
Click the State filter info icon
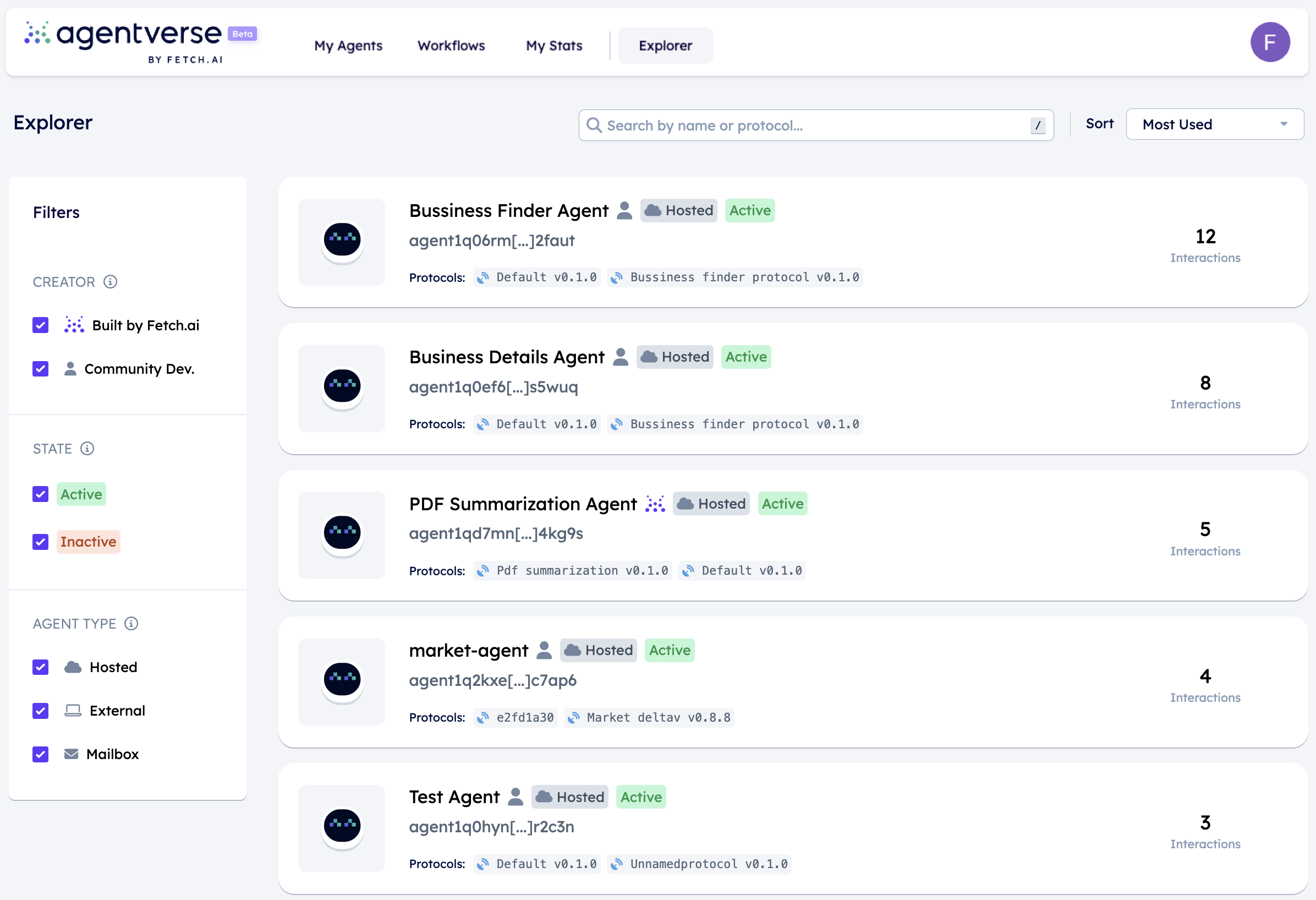(x=87, y=449)
